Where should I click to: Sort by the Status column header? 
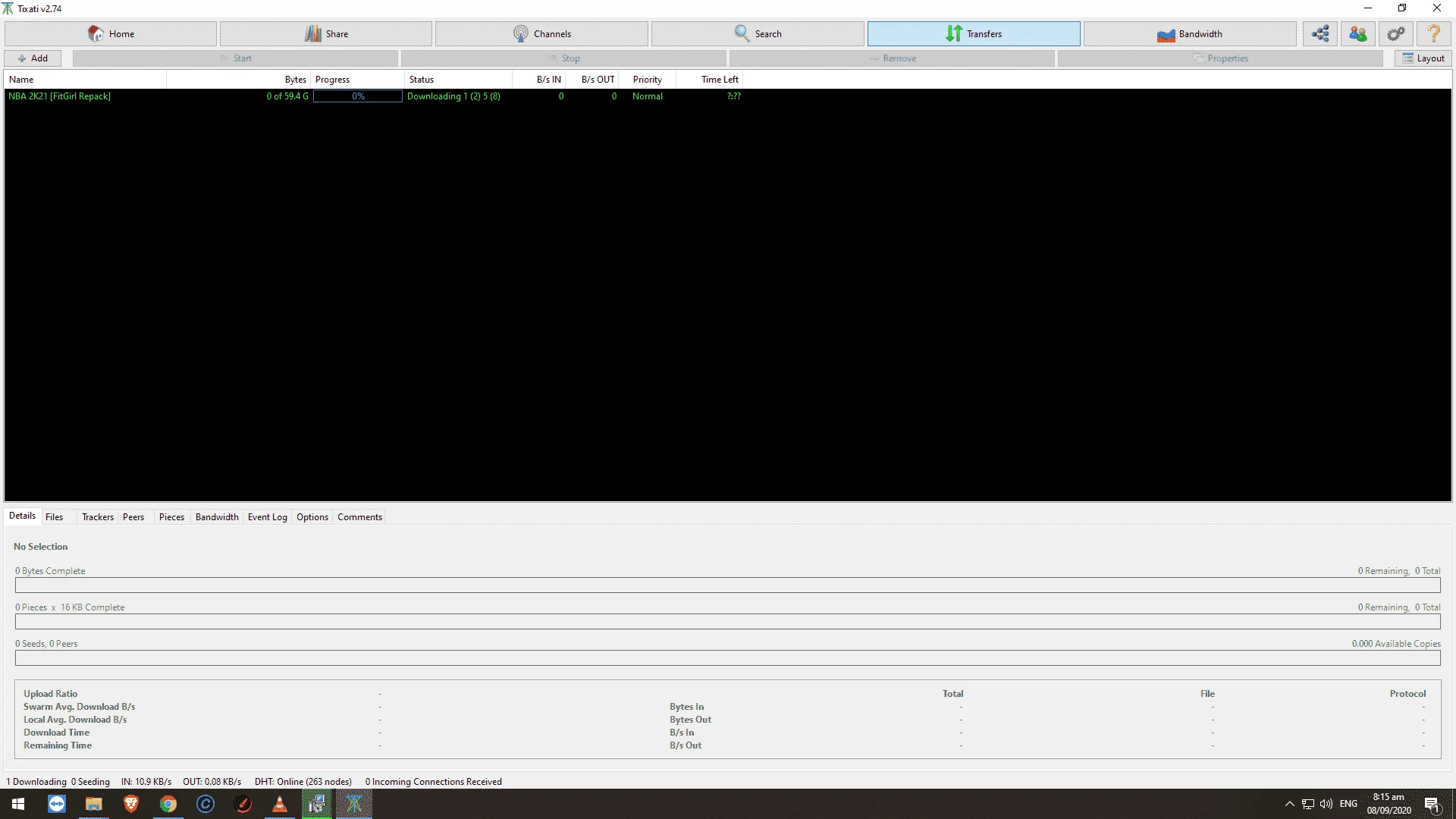pos(459,80)
